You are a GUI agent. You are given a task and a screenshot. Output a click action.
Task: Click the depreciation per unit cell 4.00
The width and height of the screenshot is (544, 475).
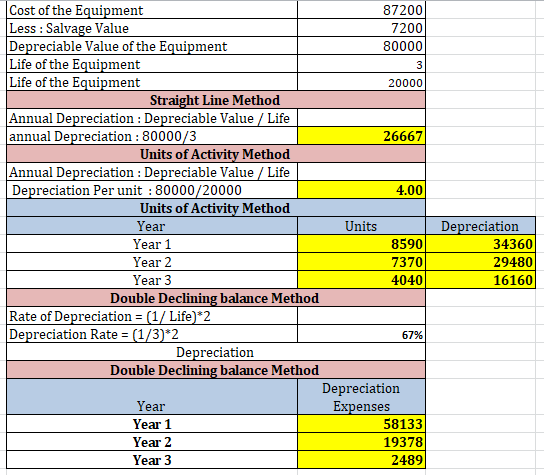361,190
